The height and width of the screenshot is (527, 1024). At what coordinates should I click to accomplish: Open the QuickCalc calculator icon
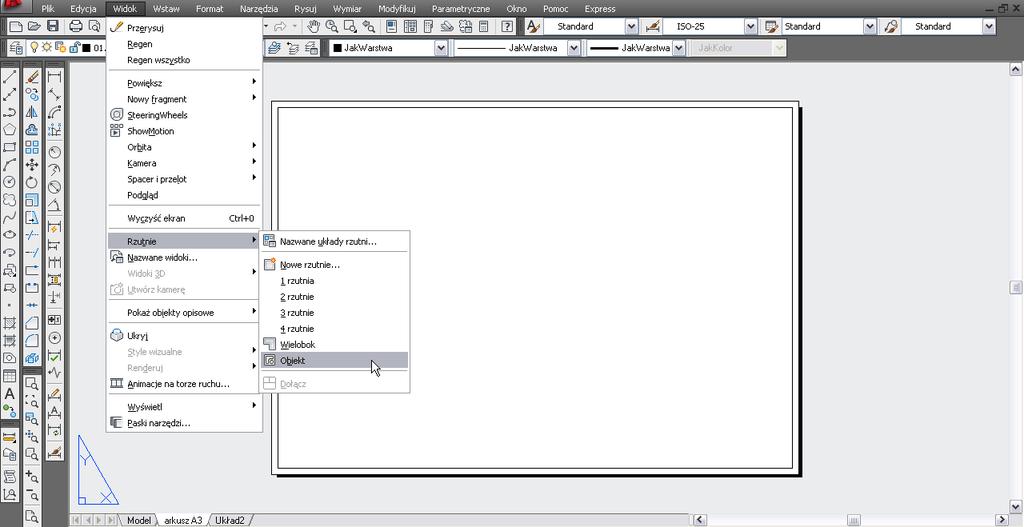(x=484, y=26)
